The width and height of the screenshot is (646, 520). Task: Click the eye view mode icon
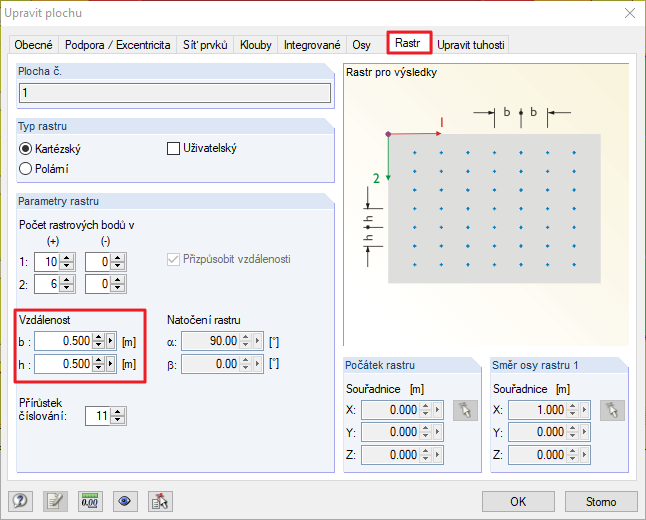coord(125,501)
